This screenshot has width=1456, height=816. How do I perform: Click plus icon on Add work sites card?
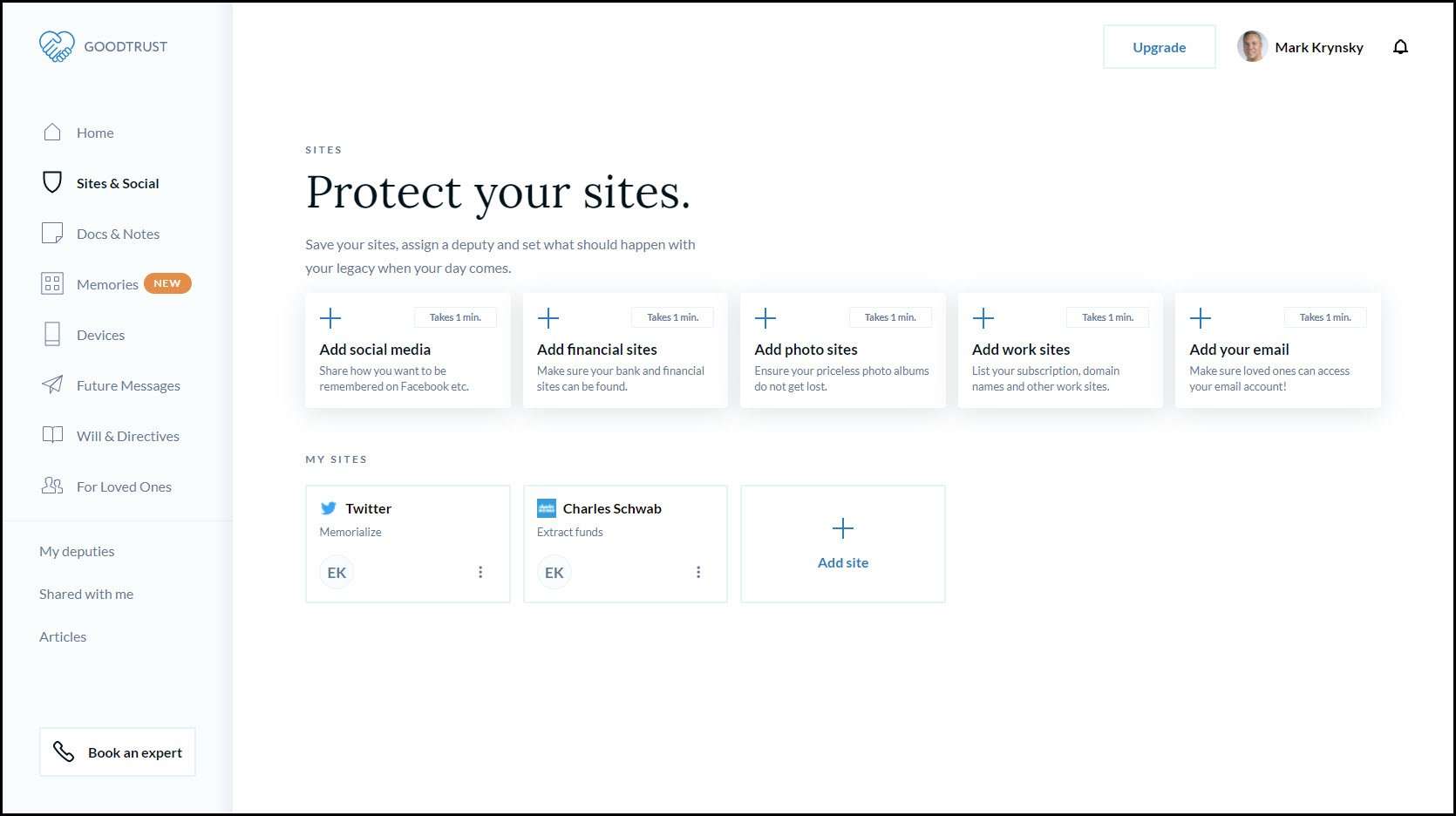983,318
